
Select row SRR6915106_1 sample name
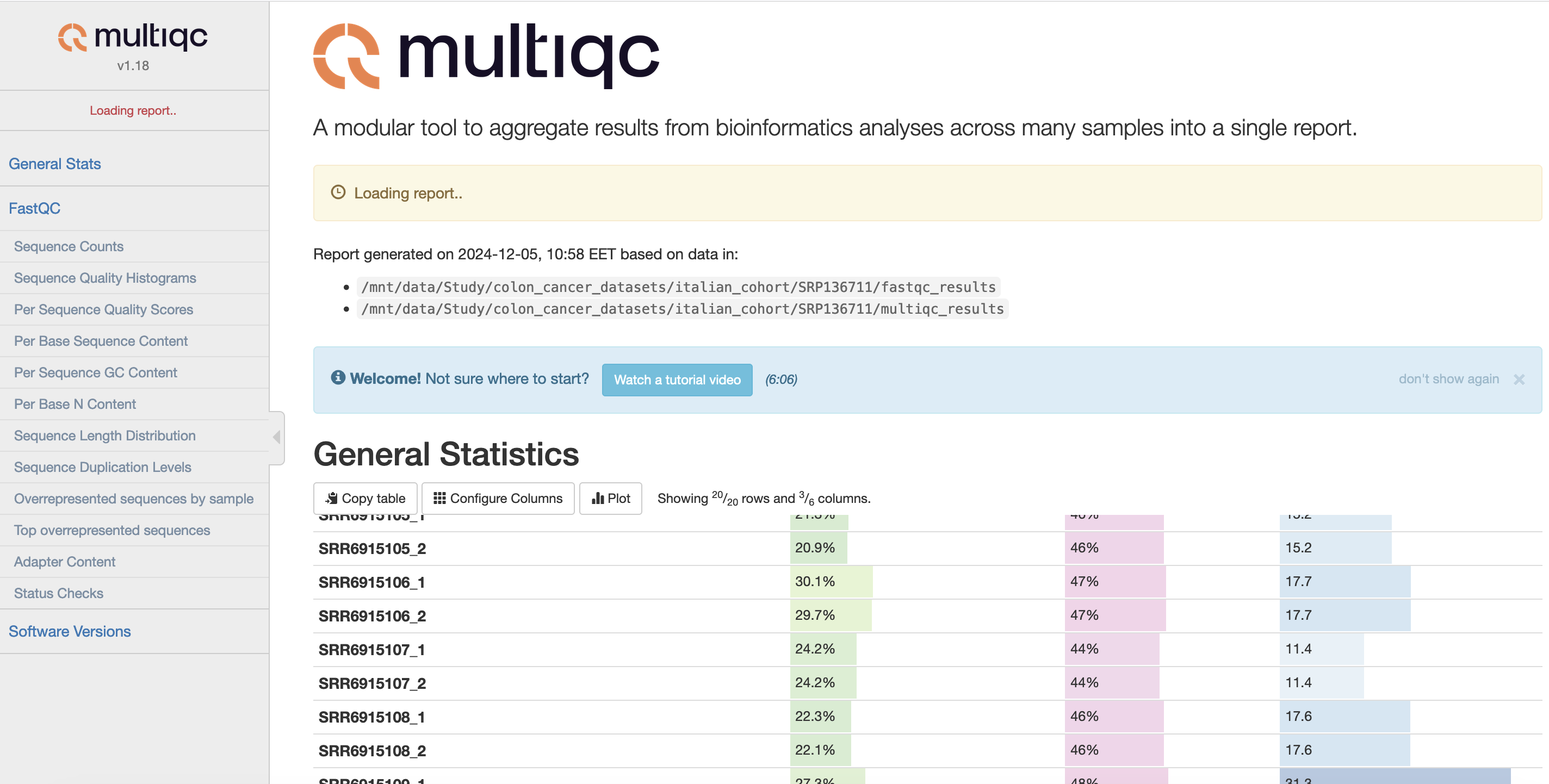tap(371, 582)
